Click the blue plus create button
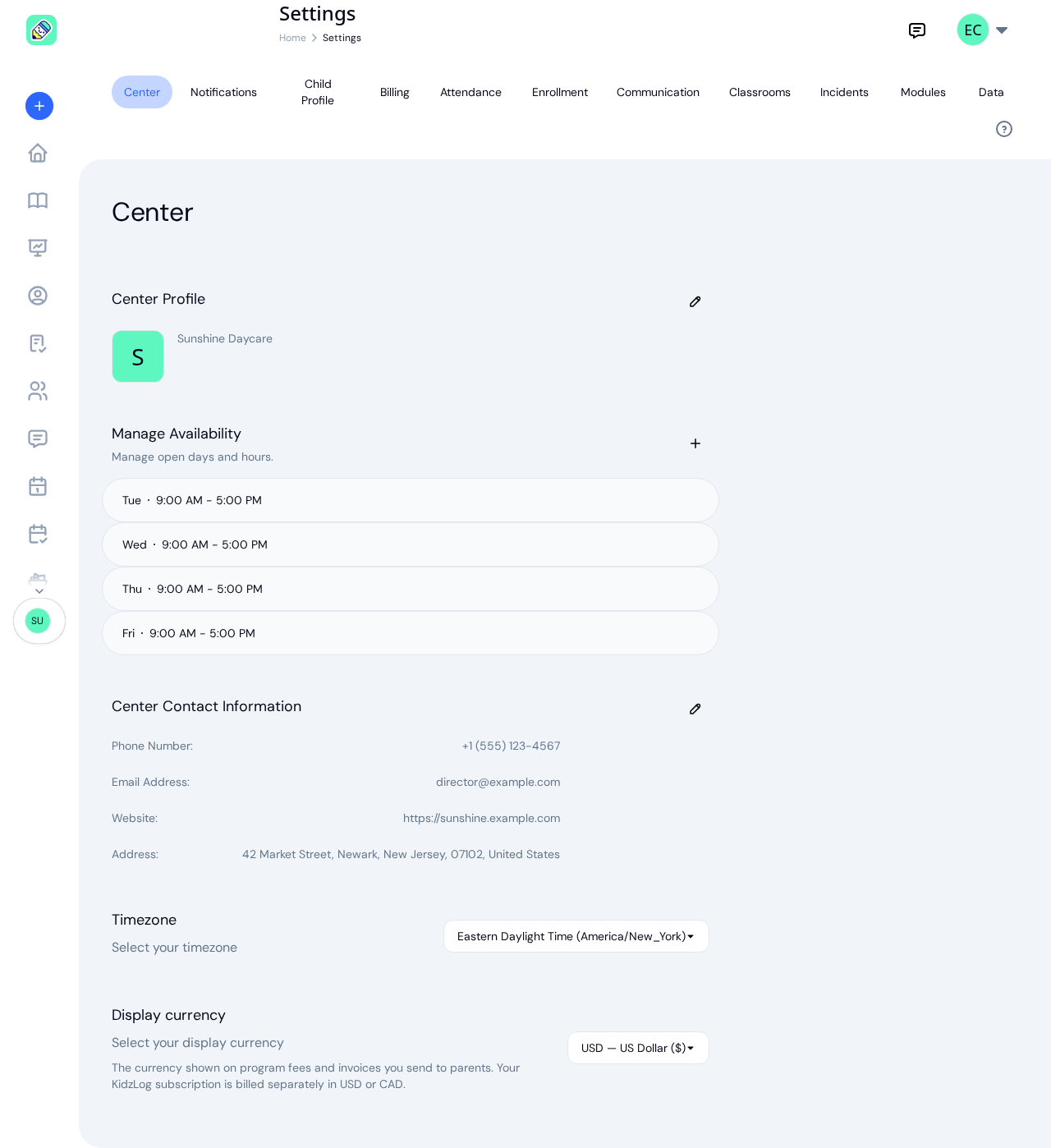This screenshot has width=1051, height=1148. pyautogui.click(x=39, y=106)
